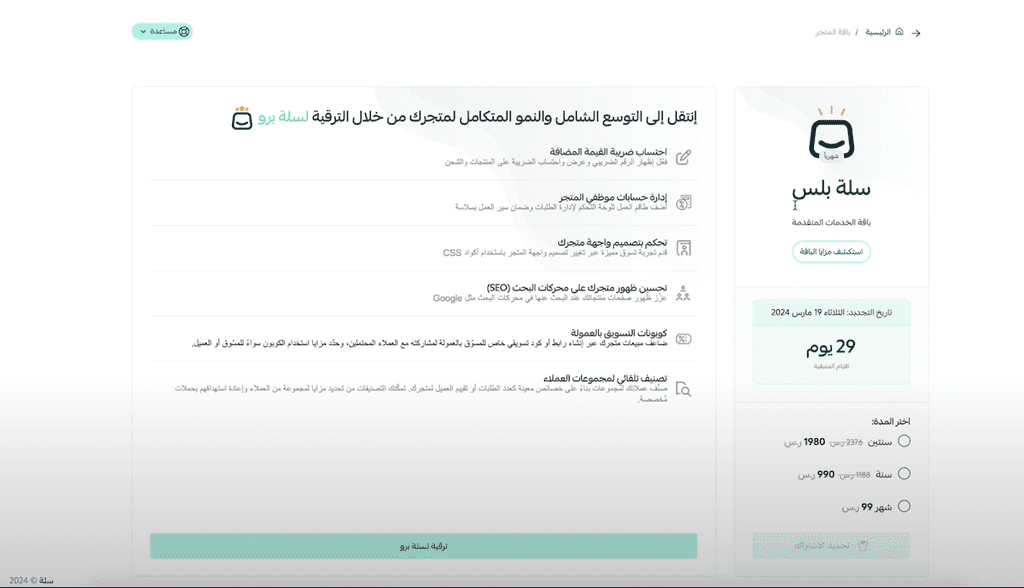Click the SEO search engines feature title
The height and width of the screenshot is (588, 1024).
[x=577, y=287]
